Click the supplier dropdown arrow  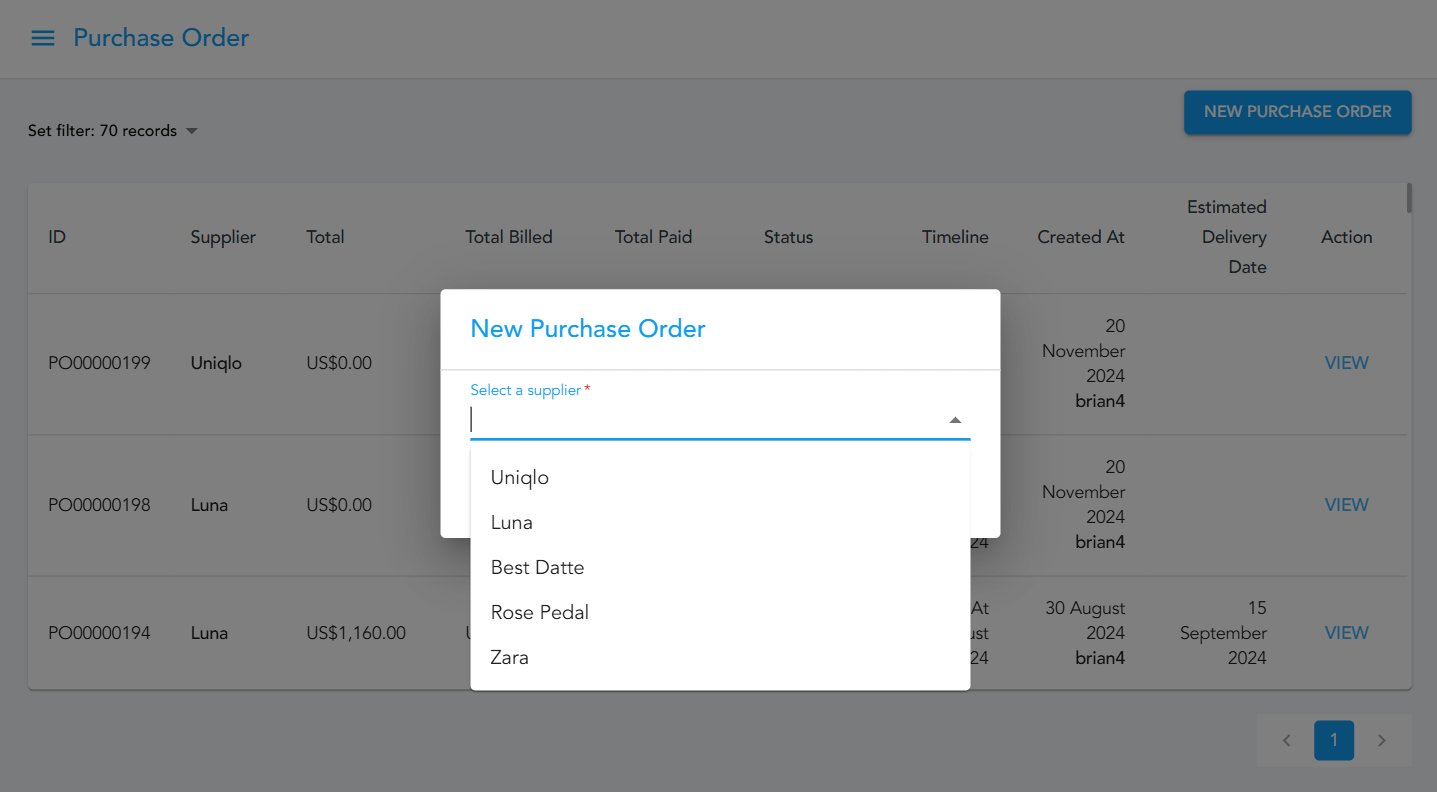point(955,420)
